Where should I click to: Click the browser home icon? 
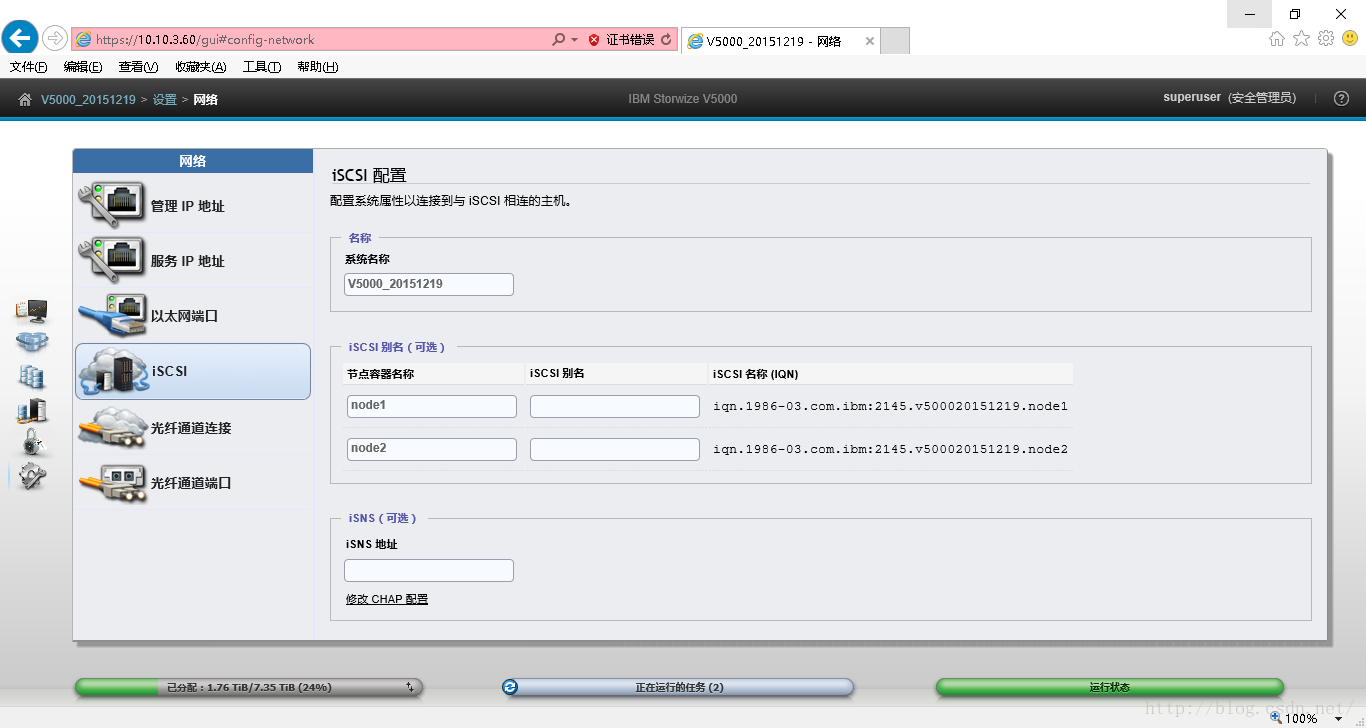(x=1277, y=39)
